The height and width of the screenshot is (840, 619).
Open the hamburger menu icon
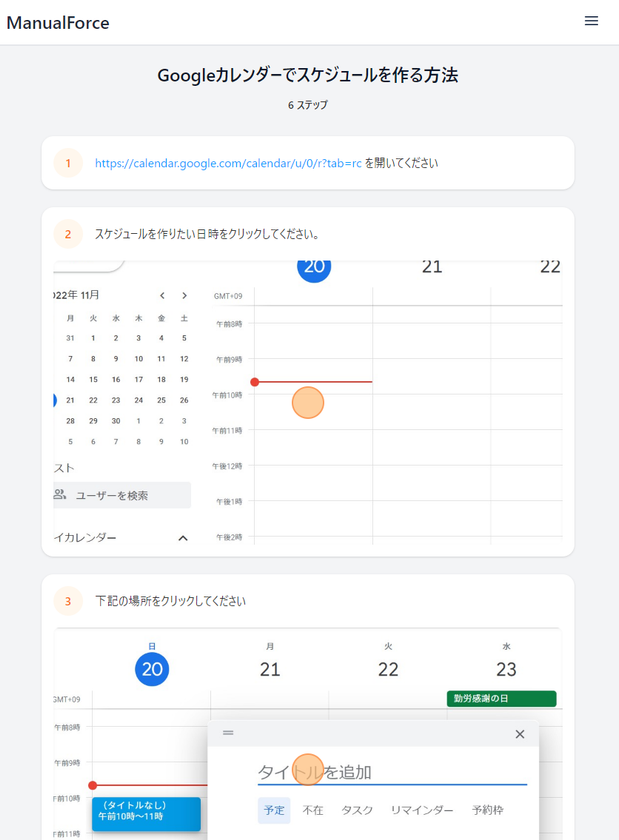tap(591, 21)
